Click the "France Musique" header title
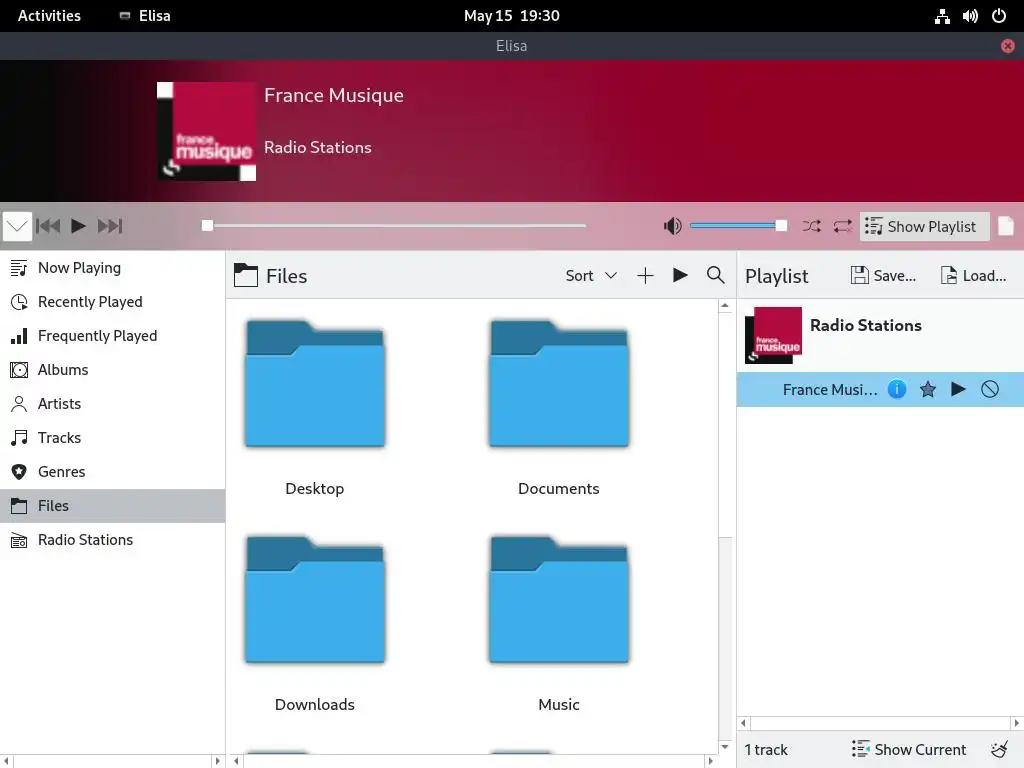This screenshot has height=768, width=1024. [x=334, y=95]
